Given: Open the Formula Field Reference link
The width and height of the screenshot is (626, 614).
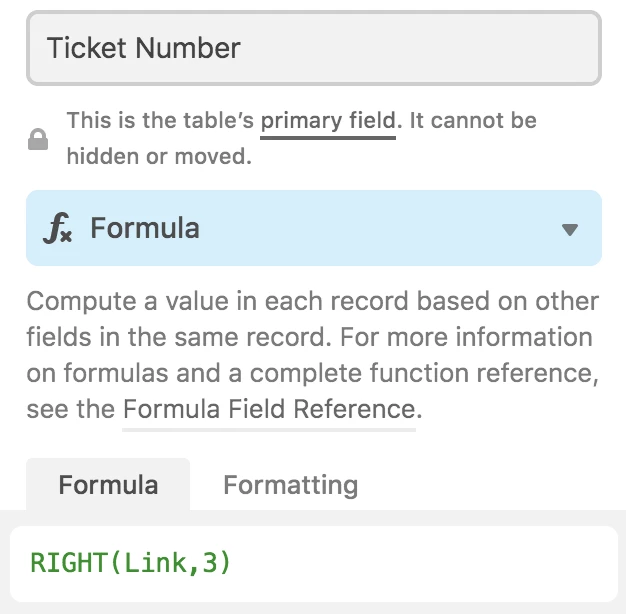Looking at the screenshot, I should pos(269,410).
